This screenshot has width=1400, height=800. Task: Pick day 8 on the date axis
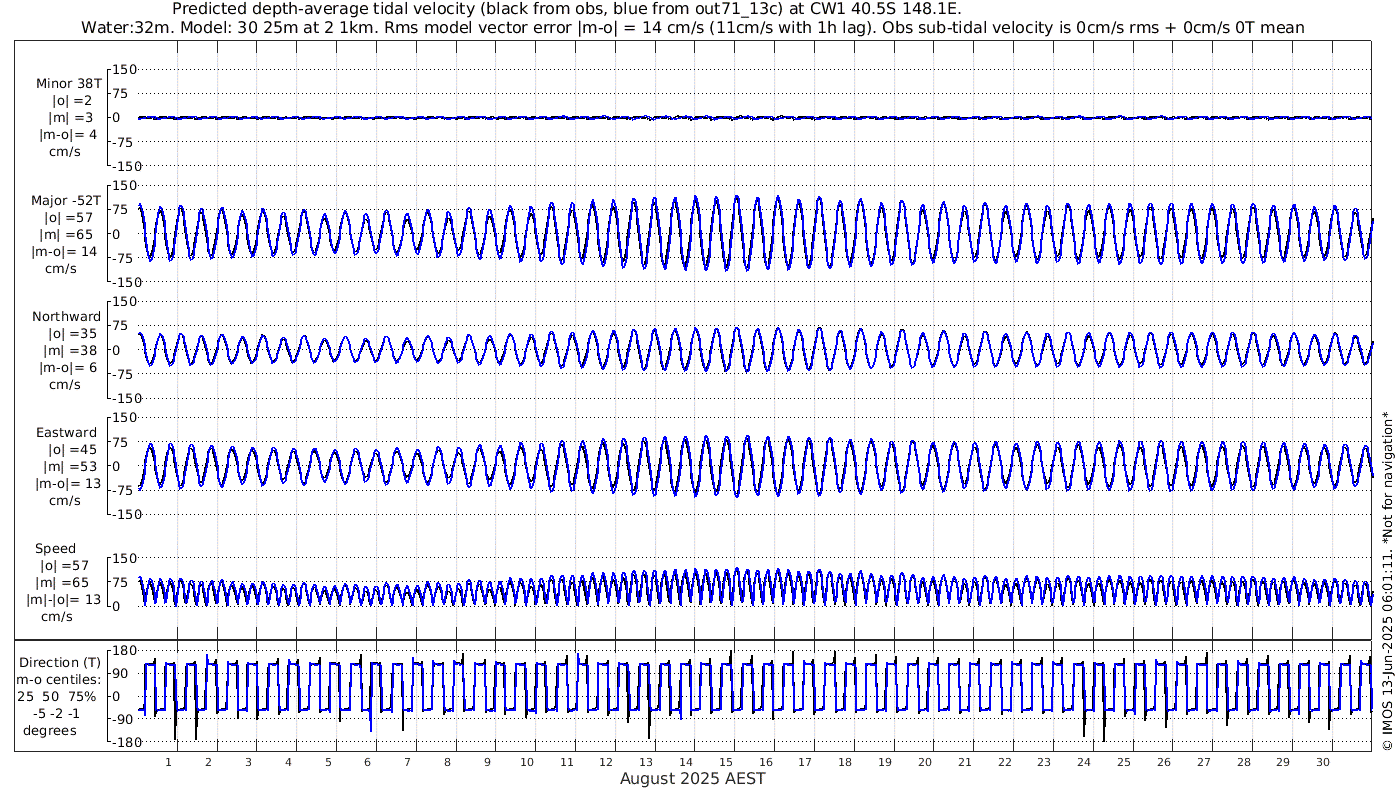(x=448, y=762)
